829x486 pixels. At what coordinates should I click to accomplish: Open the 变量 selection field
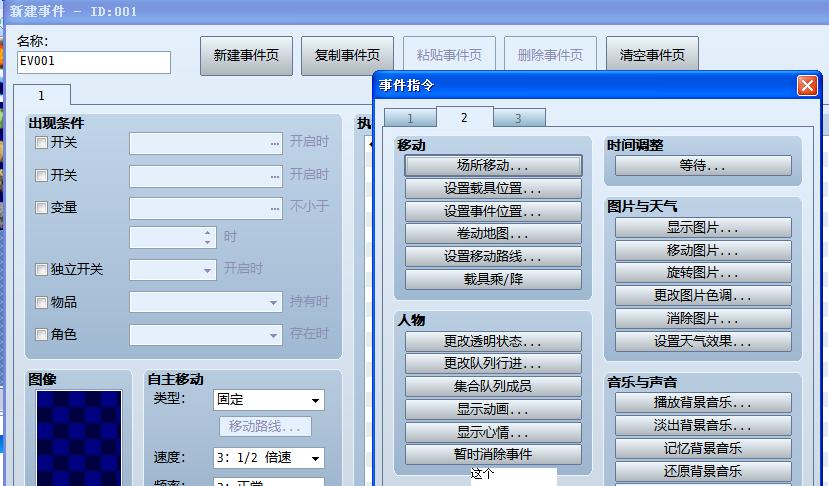click(x=206, y=208)
